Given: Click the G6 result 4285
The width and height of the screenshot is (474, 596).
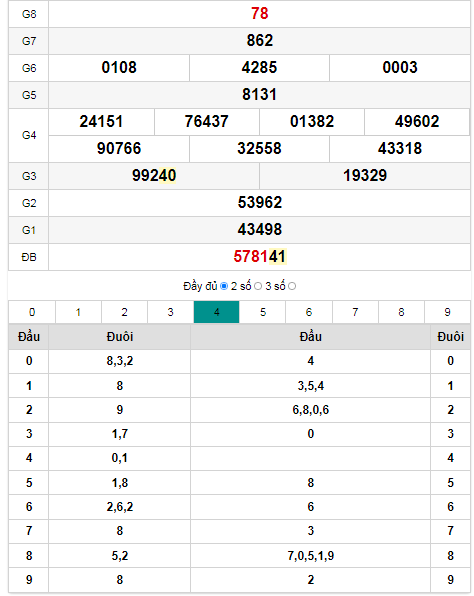Looking at the screenshot, I should tap(259, 68).
